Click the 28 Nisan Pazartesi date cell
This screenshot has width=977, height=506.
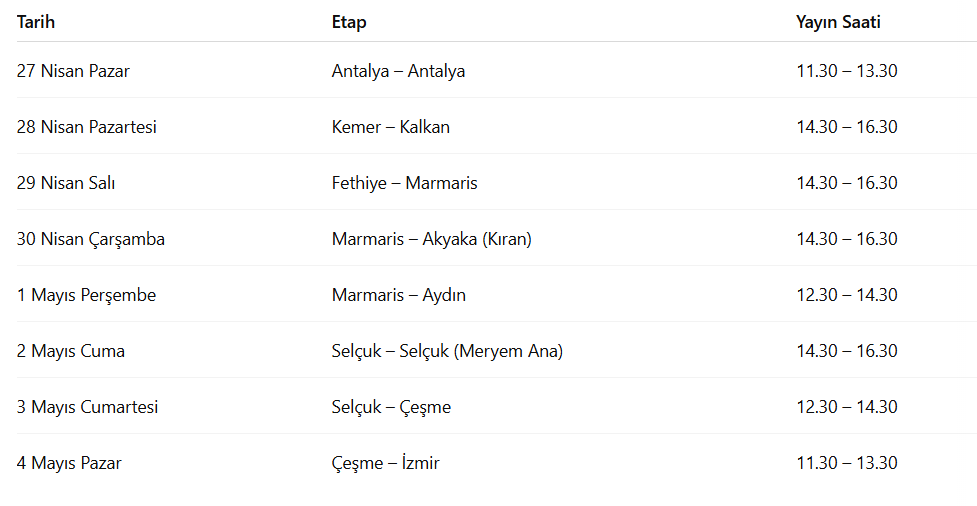pyautogui.click(x=86, y=127)
